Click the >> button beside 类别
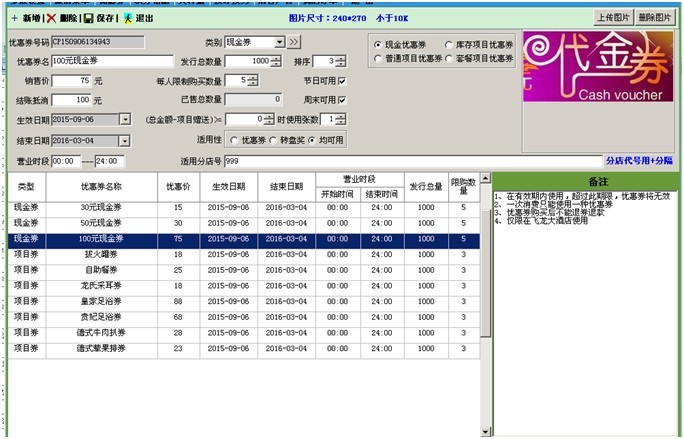684x439 pixels. (293, 42)
